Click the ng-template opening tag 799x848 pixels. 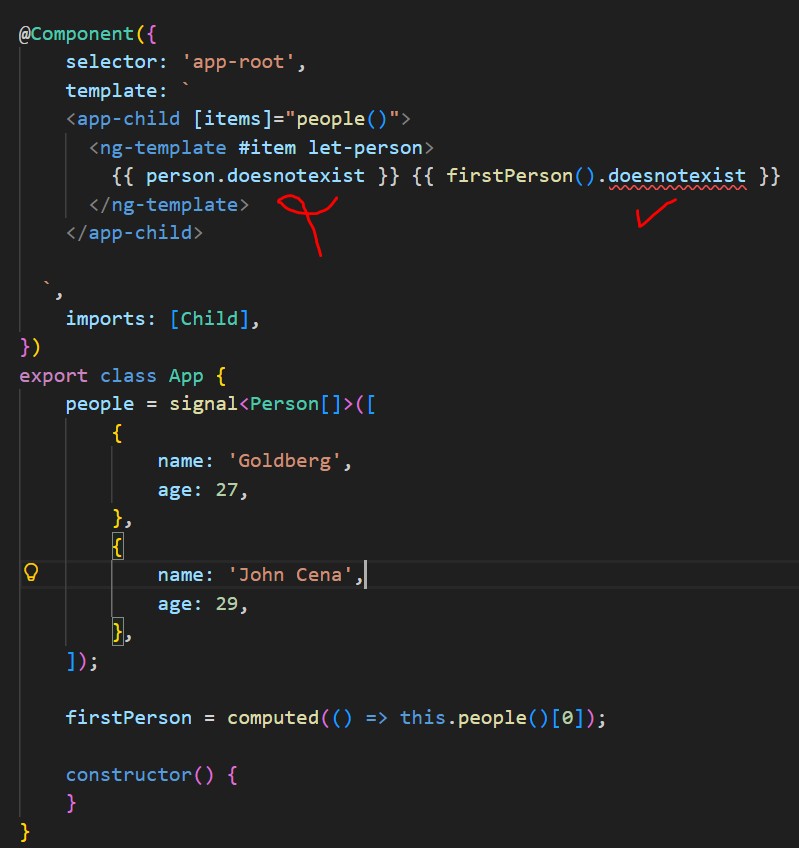(261, 148)
